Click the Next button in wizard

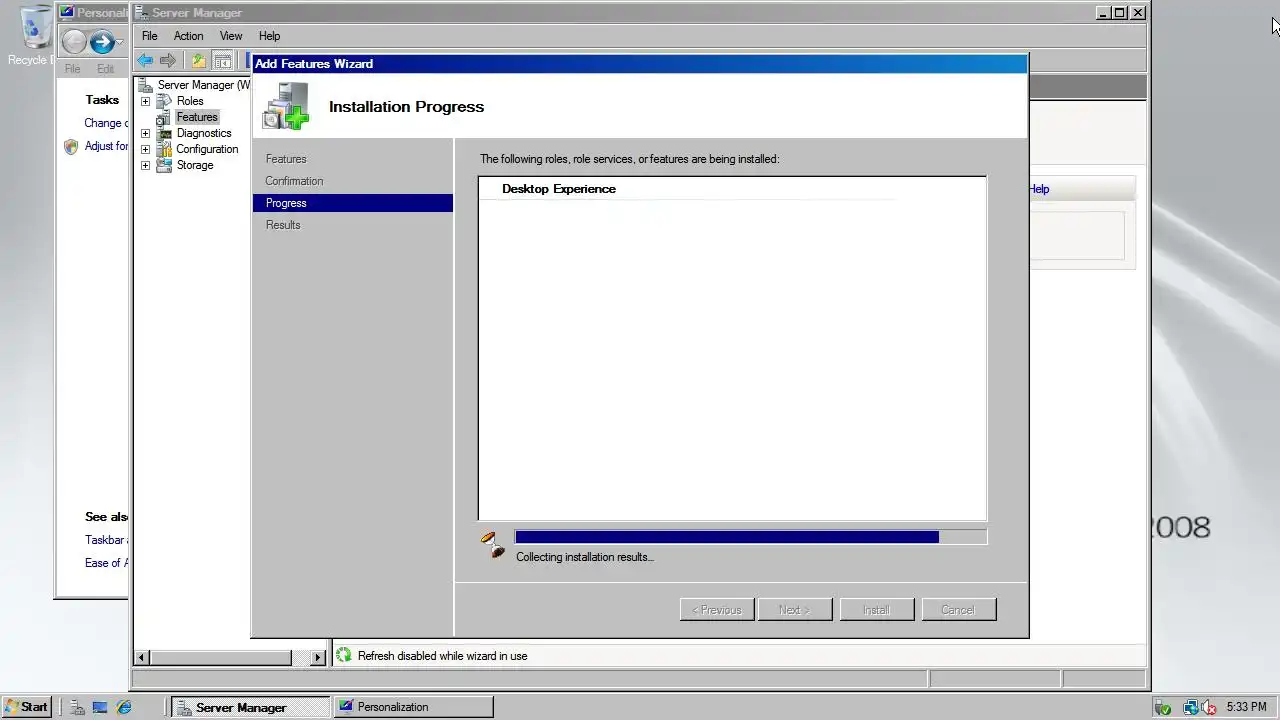coord(795,609)
